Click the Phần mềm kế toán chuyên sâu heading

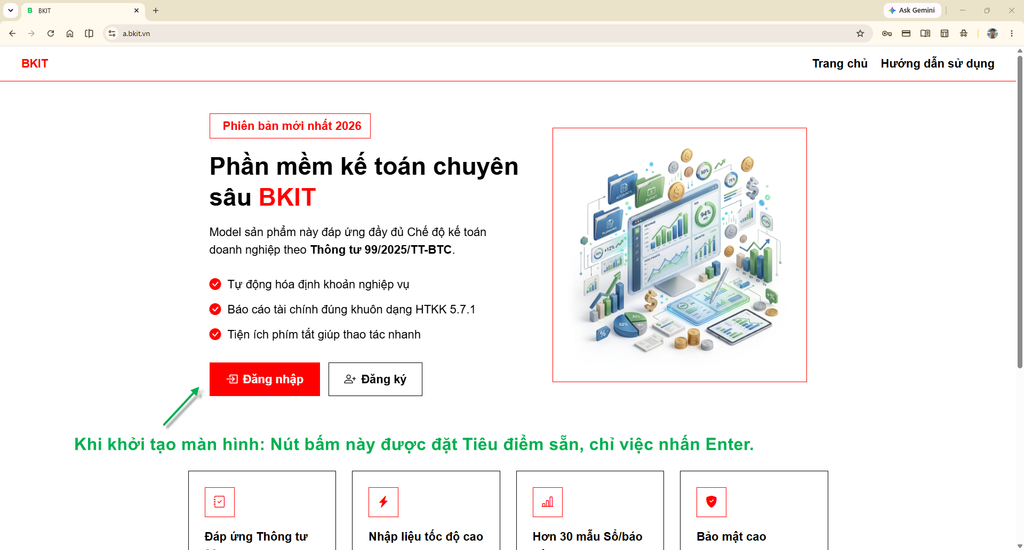(364, 182)
